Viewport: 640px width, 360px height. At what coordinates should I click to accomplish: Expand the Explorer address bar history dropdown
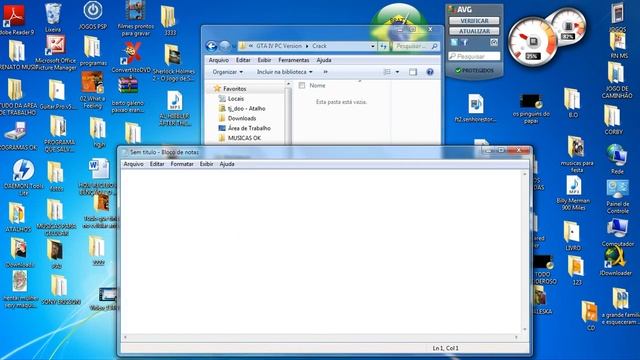pyautogui.click(x=373, y=47)
